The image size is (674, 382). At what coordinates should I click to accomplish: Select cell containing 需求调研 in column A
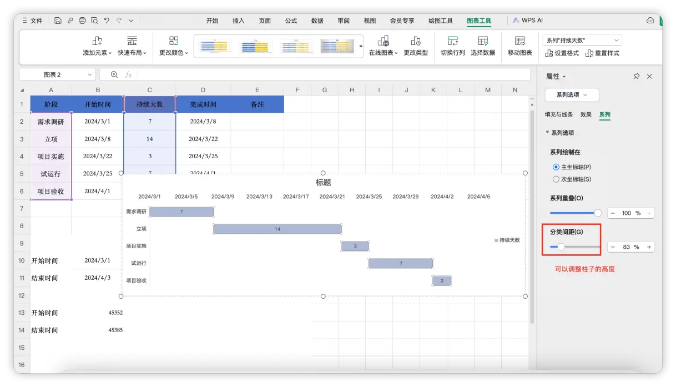click(x=51, y=122)
